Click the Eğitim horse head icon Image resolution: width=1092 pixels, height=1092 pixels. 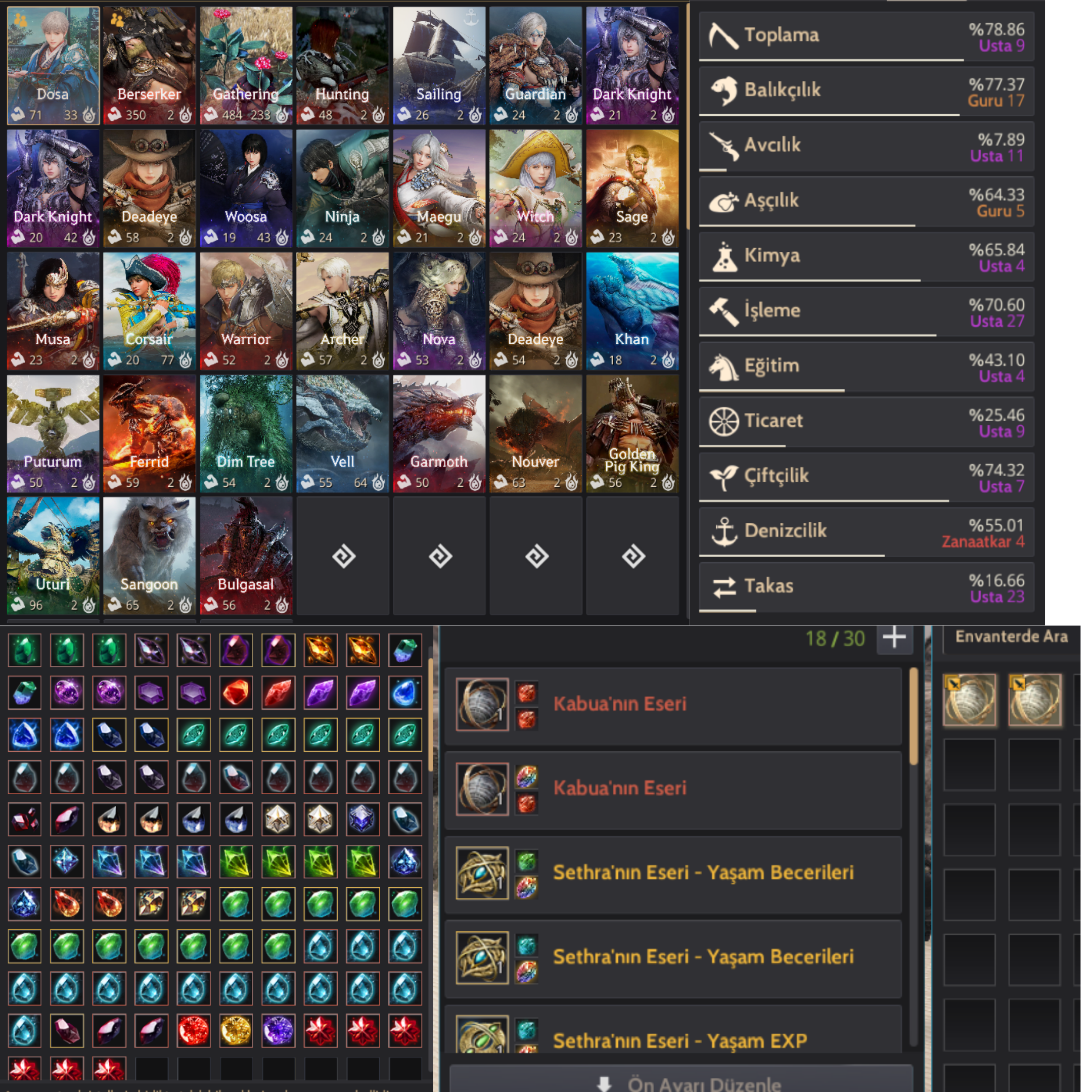click(x=723, y=366)
